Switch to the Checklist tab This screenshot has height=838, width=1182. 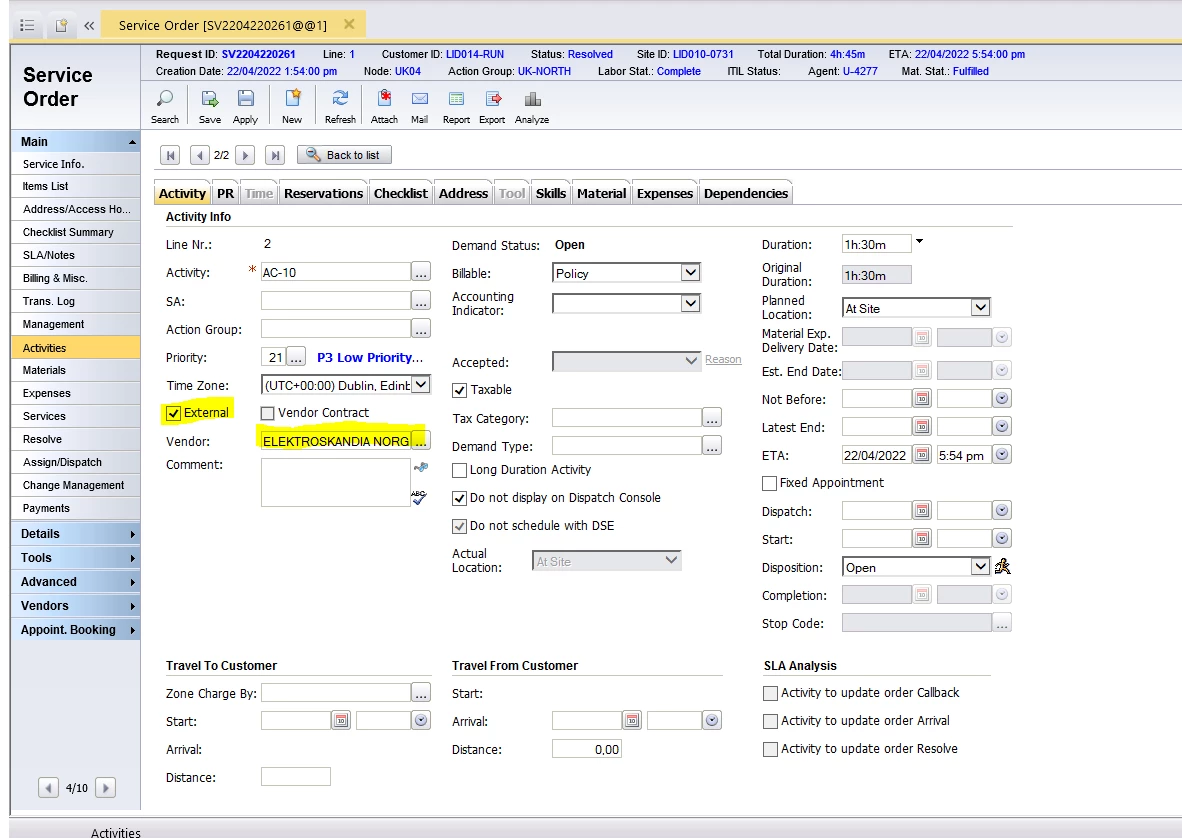pyautogui.click(x=400, y=194)
